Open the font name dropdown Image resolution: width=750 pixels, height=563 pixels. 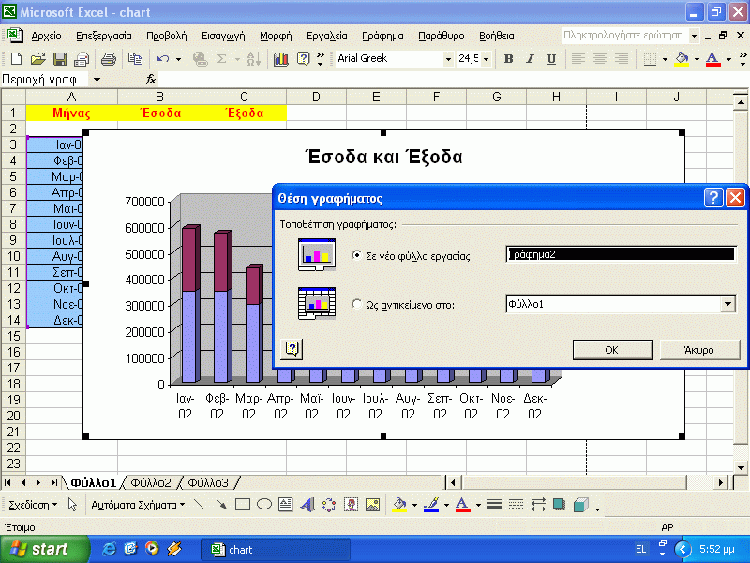coord(448,59)
